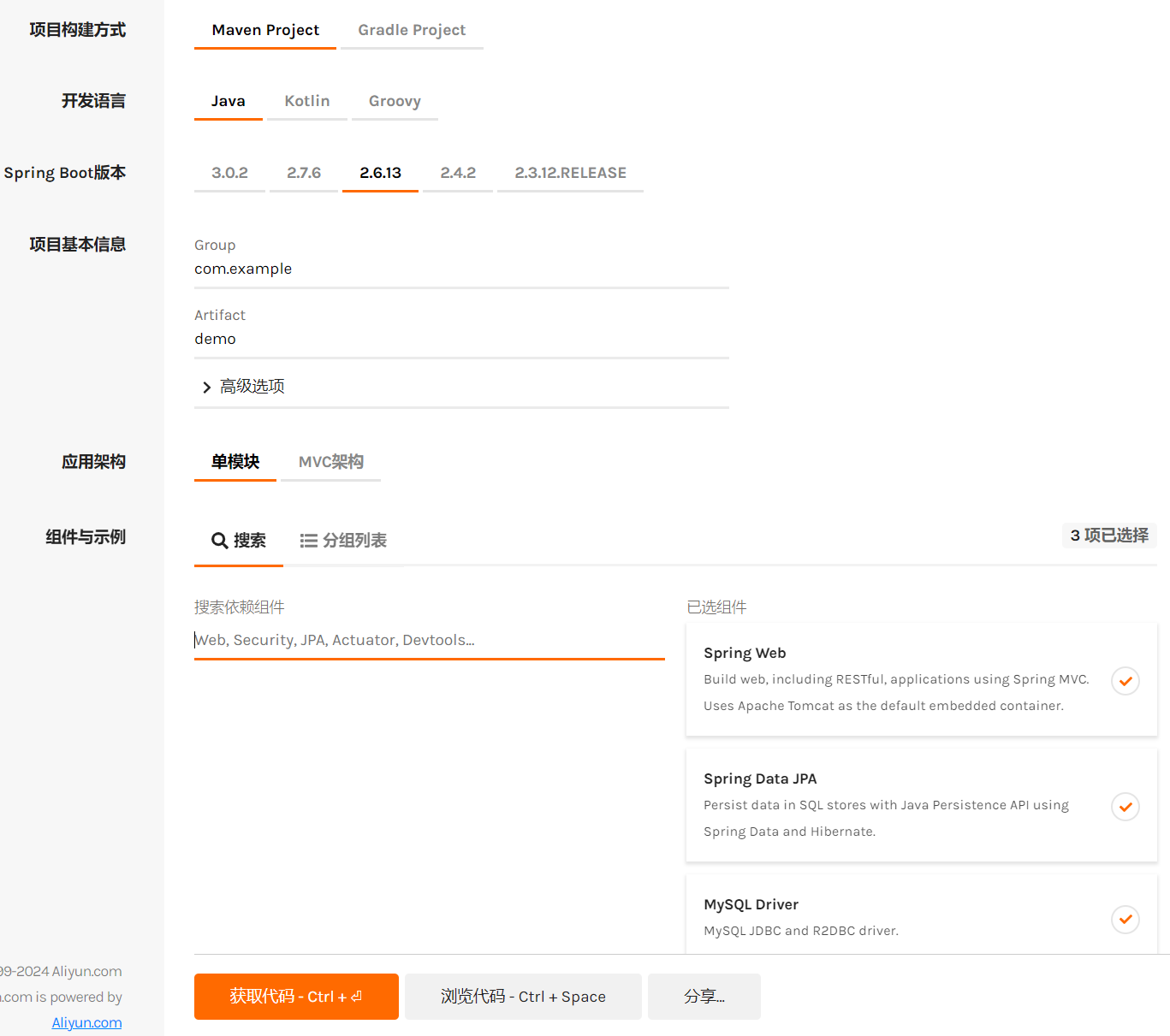Edit the Group field com.example

pyautogui.click(x=460, y=269)
